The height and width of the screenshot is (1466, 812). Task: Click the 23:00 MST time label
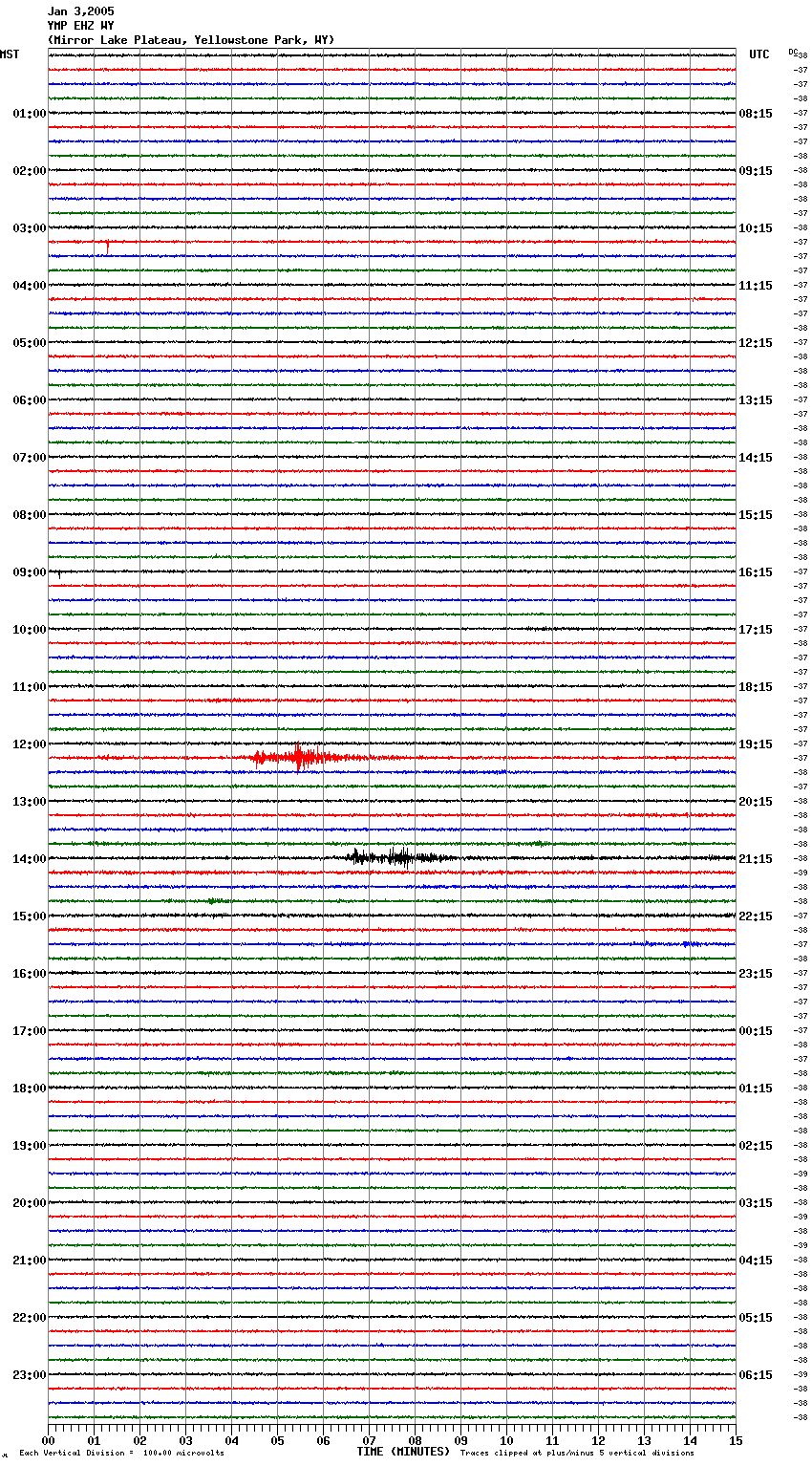pyautogui.click(x=29, y=1375)
